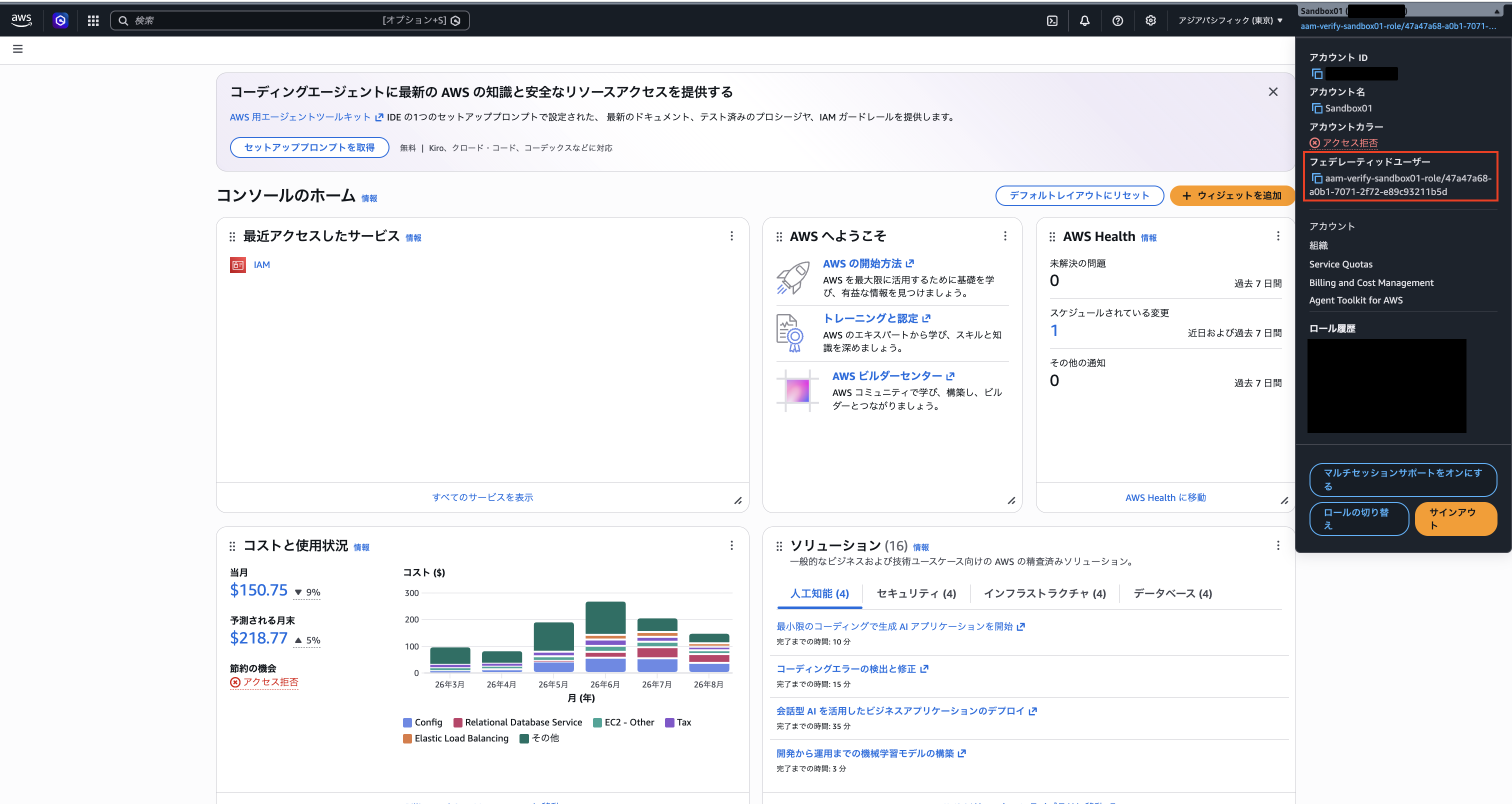Switch to the データベース (4) tab

(1172, 594)
